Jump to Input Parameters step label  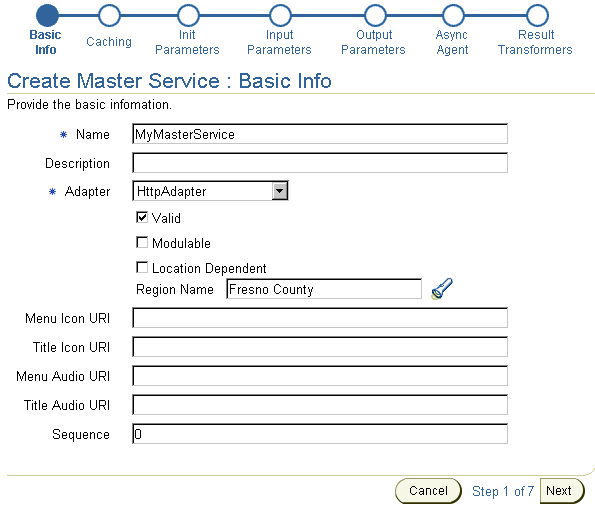279,42
